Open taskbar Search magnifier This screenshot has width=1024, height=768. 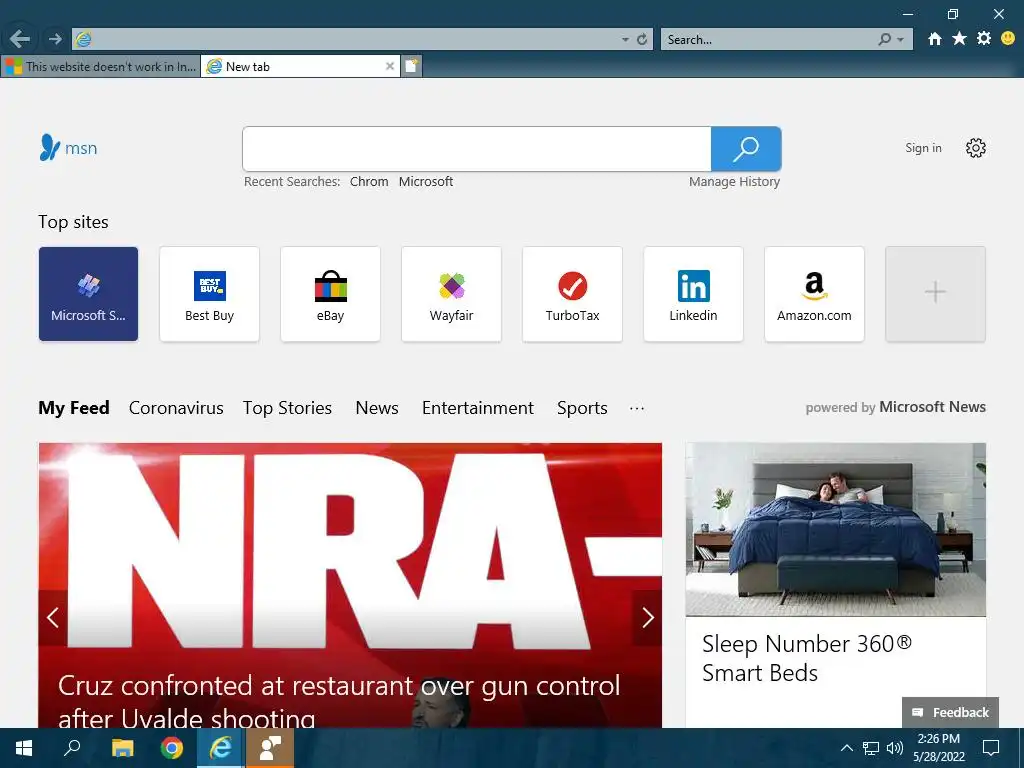[72, 748]
